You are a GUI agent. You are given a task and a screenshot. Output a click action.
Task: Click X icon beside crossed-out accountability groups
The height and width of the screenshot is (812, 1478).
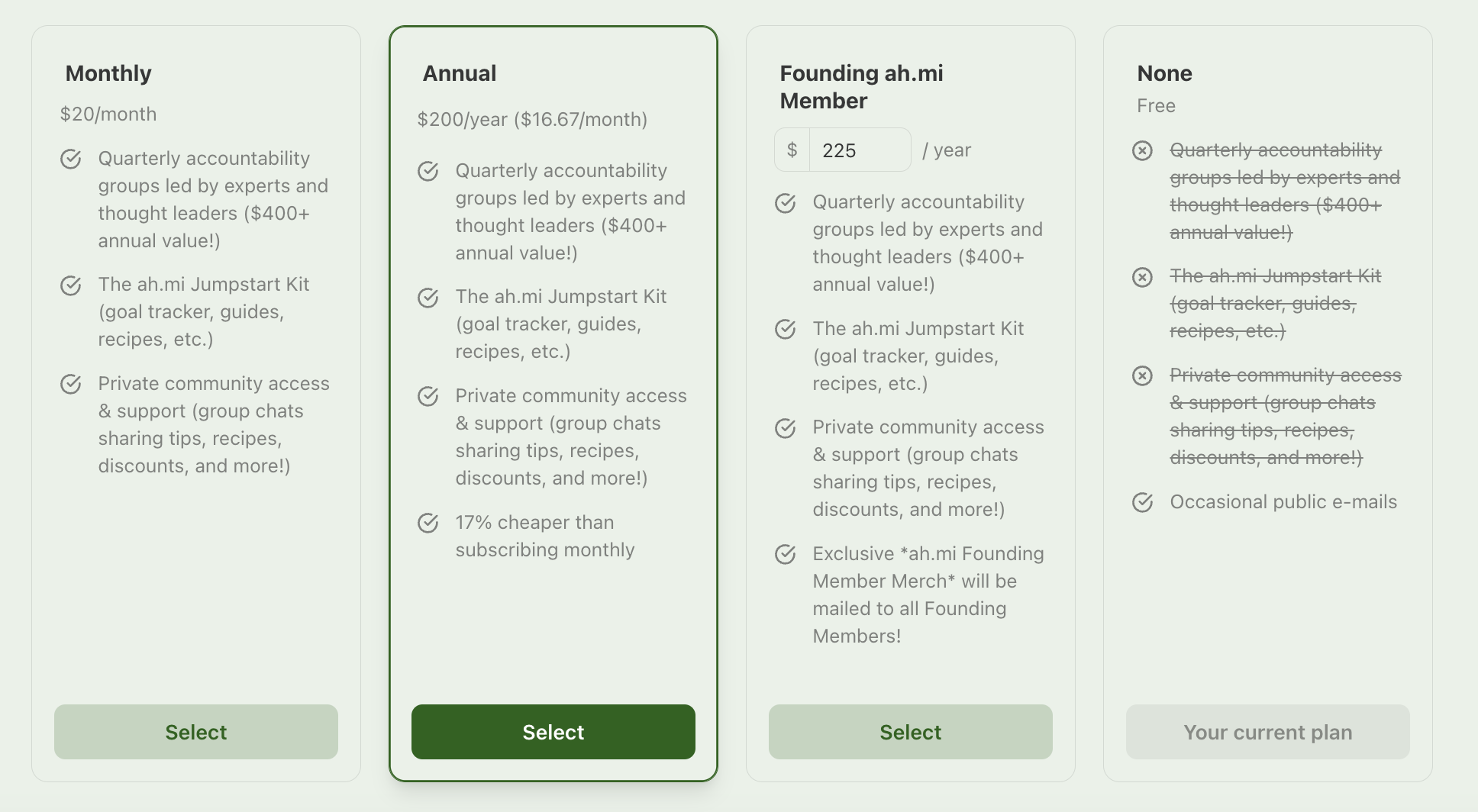(1143, 150)
